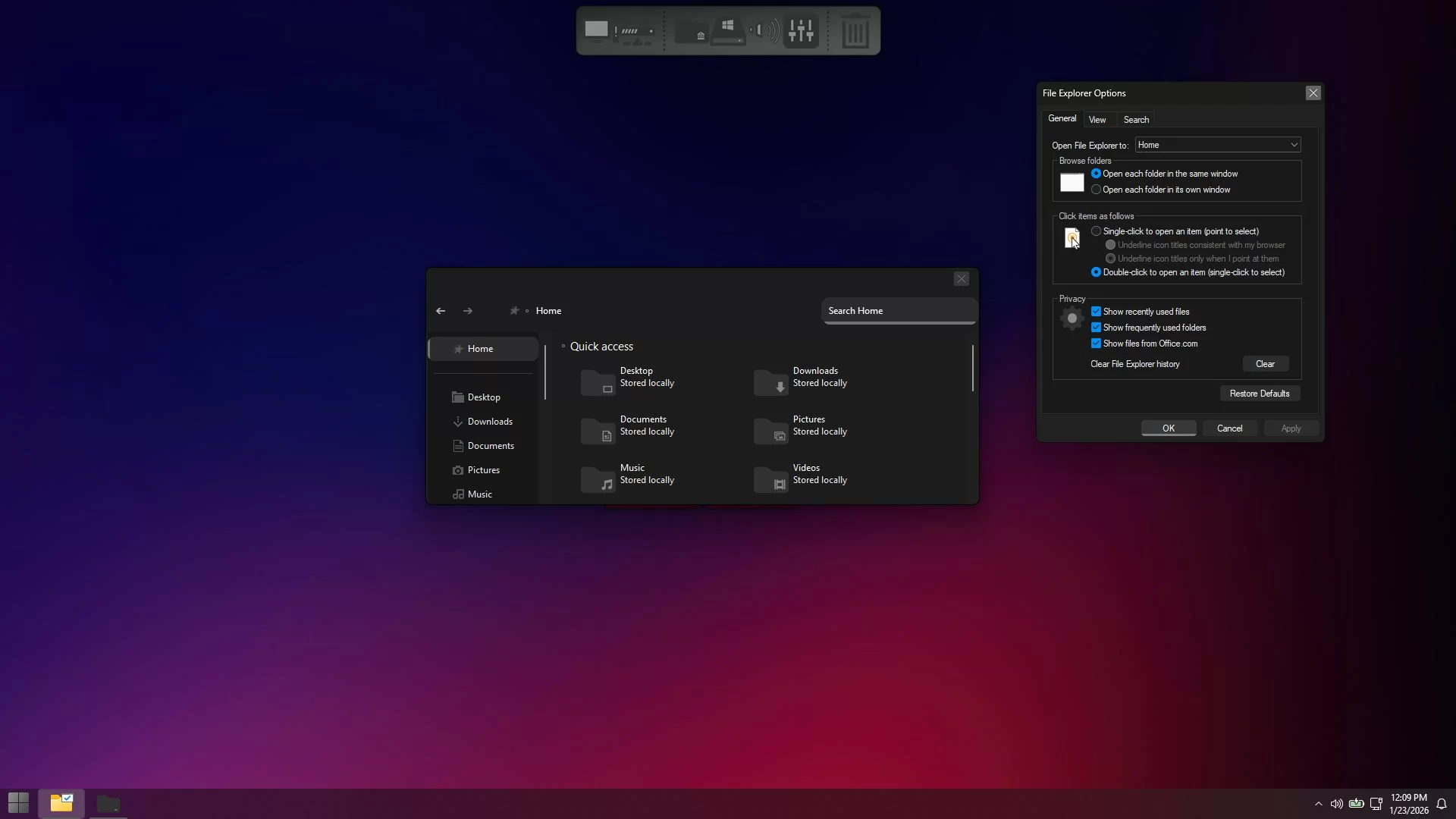Click the speaker sound icon in dock
Viewport: 1456px width, 819px height.
click(764, 30)
